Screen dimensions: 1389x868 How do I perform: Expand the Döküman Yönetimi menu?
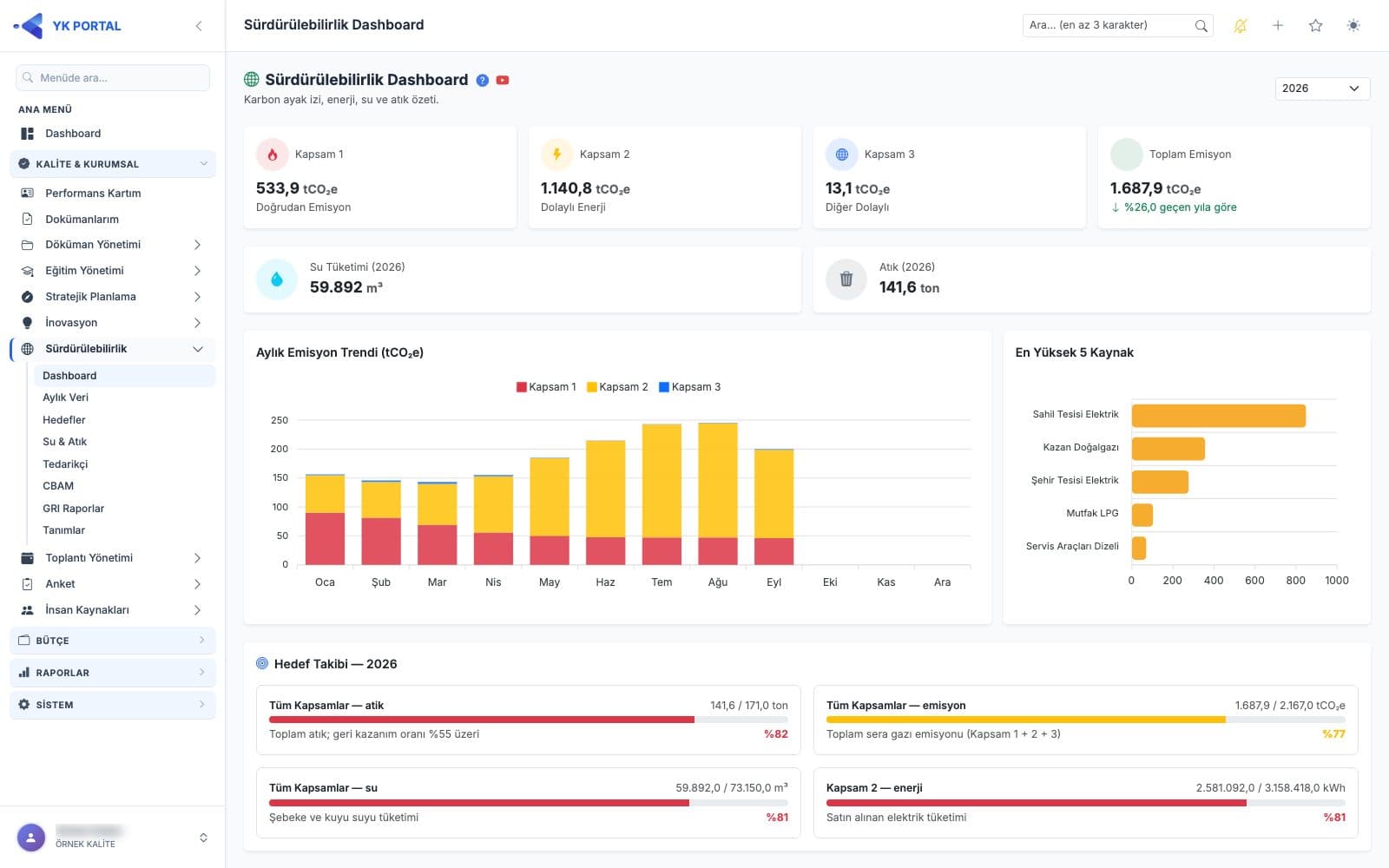(x=113, y=245)
